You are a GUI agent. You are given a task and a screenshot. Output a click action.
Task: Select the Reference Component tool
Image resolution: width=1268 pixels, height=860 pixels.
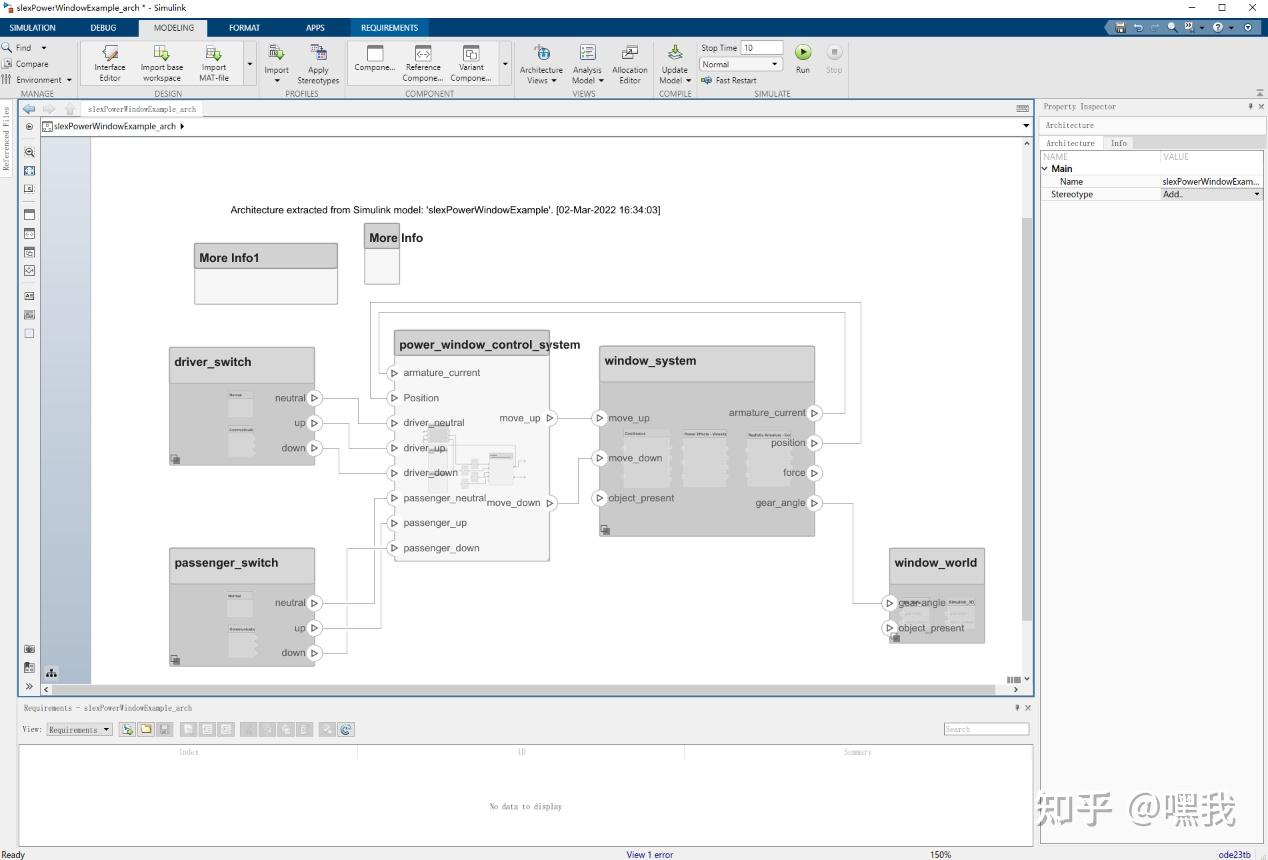(422, 62)
